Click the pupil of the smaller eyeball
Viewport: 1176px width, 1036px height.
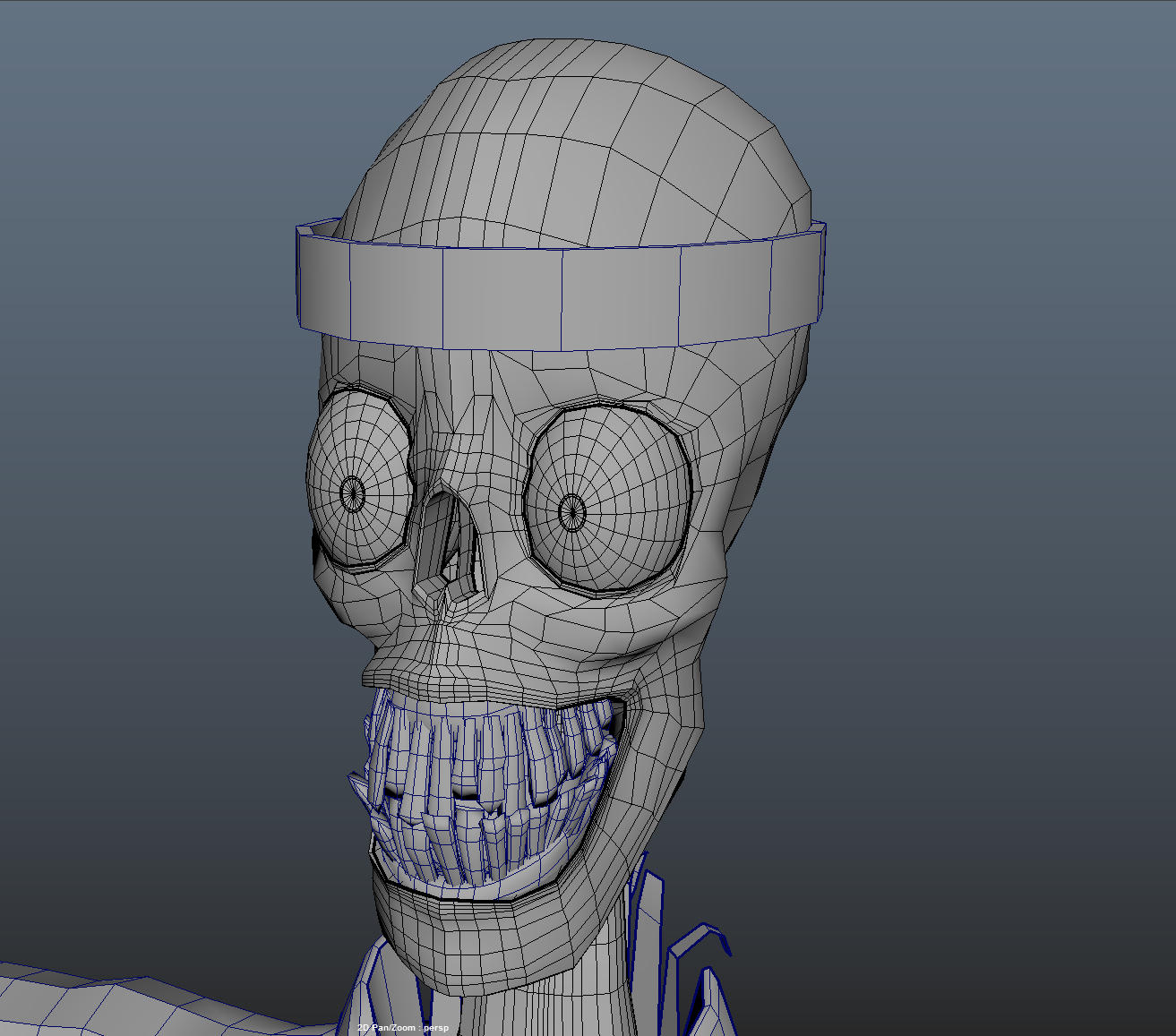tap(352, 492)
